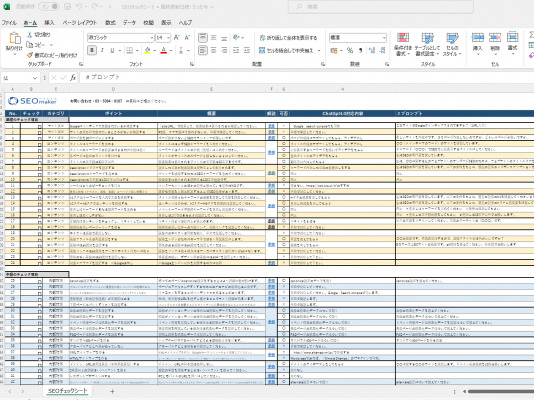Open the Clipboard group dialog launcher
Screen dimensions: 534x400
81,64
